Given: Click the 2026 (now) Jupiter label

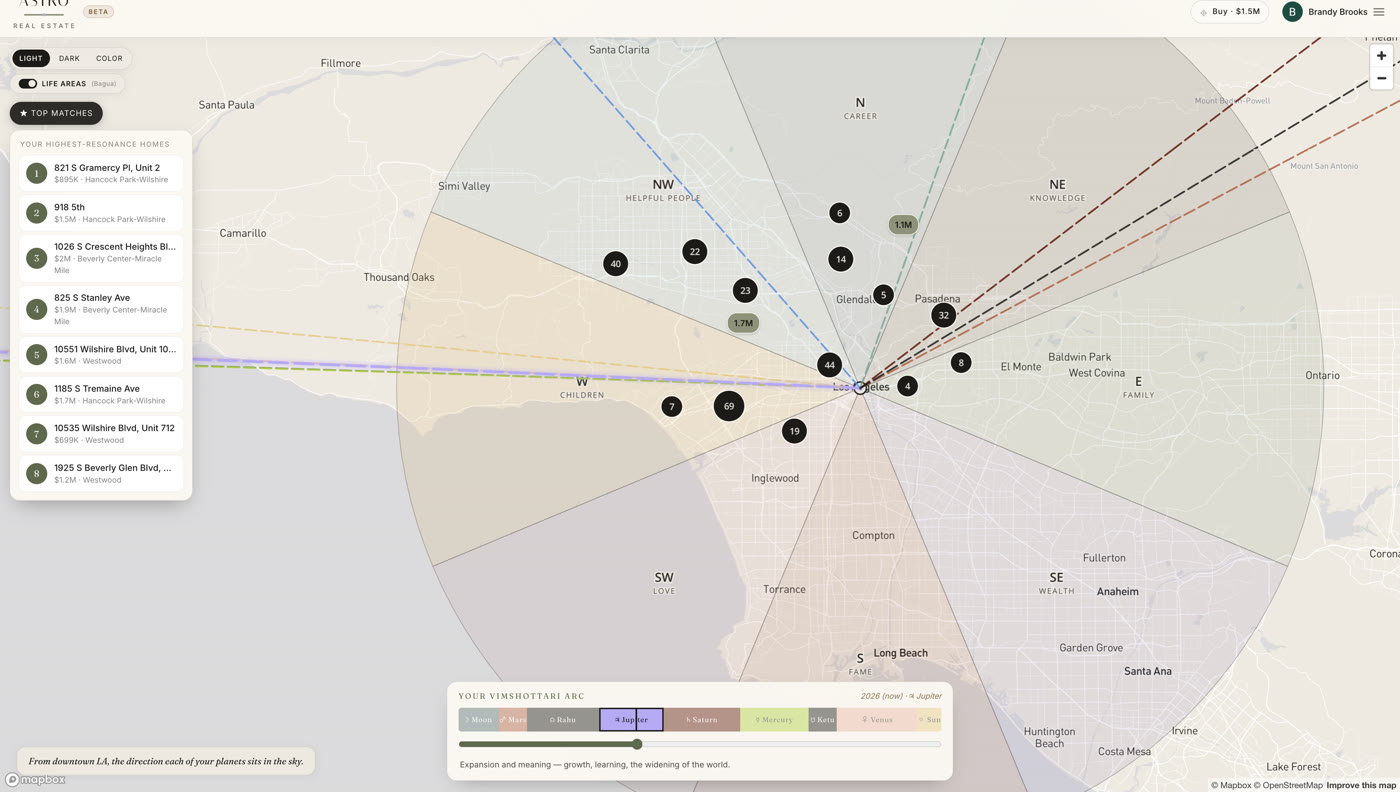Looking at the screenshot, I should click(x=901, y=696).
